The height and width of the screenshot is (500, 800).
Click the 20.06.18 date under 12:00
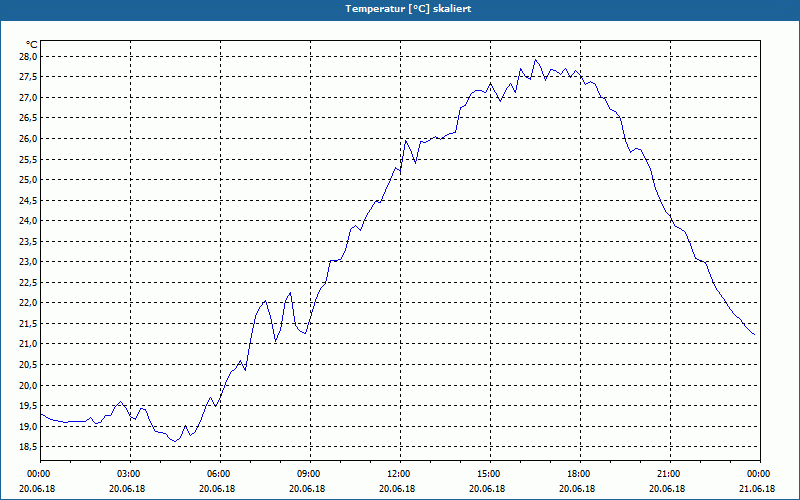pos(397,489)
